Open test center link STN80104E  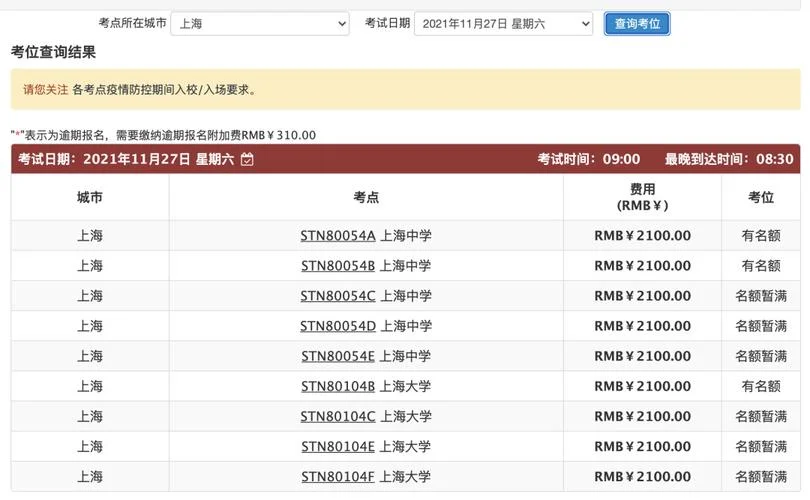(x=338, y=446)
